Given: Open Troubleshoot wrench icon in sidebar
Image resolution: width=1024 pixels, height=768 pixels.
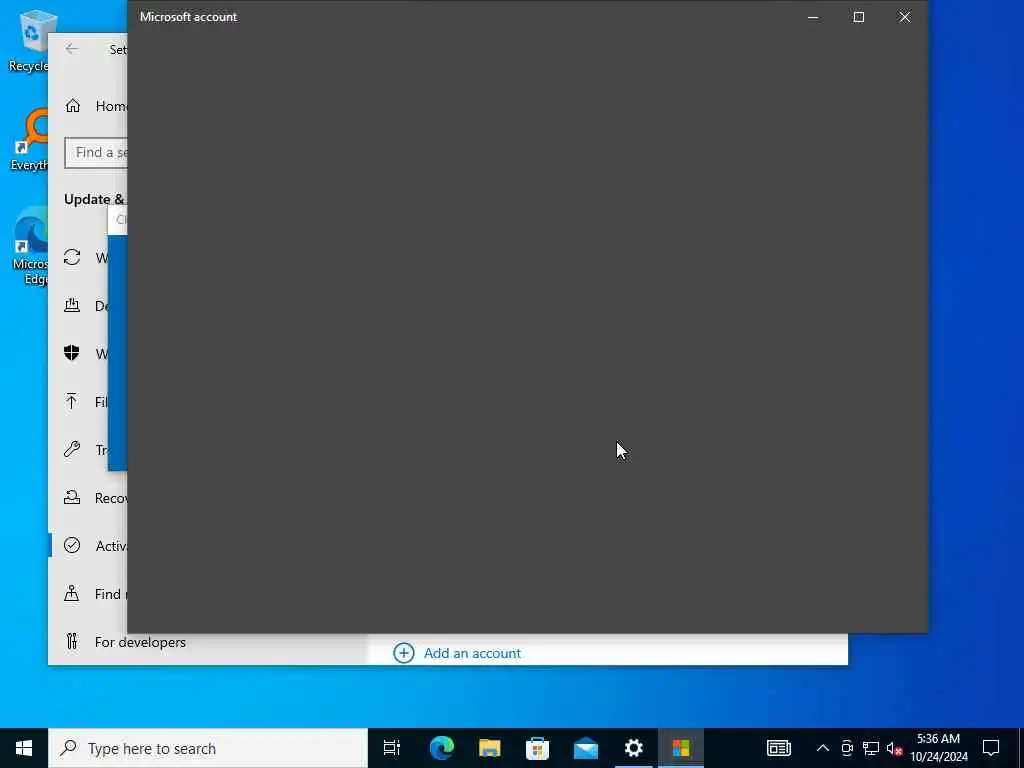Looking at the screenshot, I should (x=72, y=449).
